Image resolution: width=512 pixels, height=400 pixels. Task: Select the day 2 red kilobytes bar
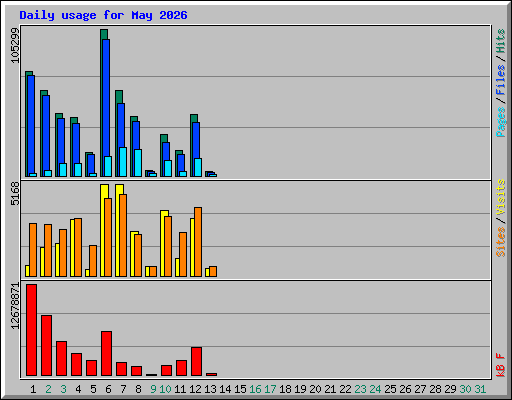46,346
